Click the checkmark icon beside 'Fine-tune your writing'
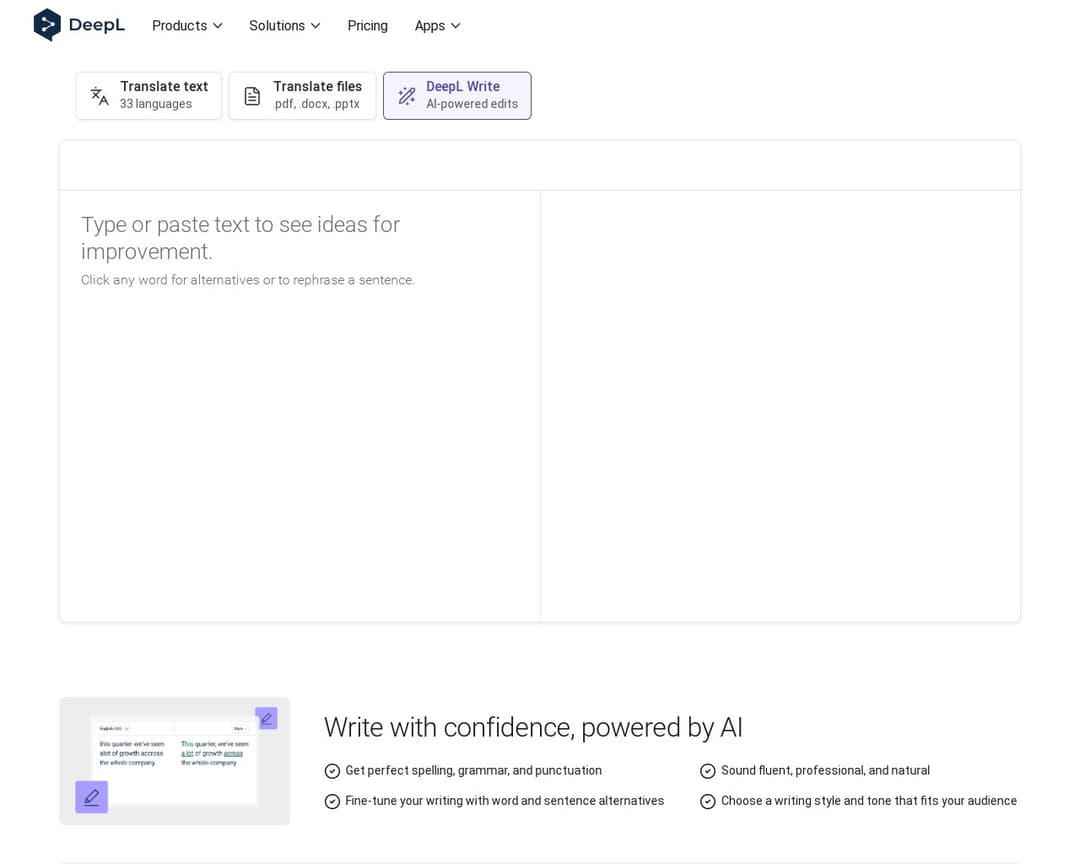This screenshot has height=864, width=1080. 332,801
